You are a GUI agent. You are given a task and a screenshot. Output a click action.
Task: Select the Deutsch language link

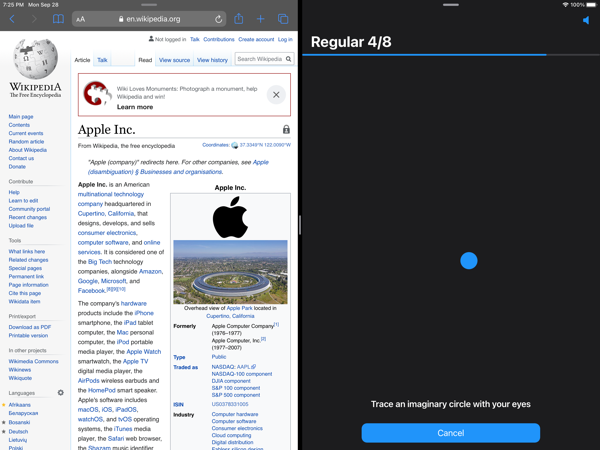tap(18, 432)
